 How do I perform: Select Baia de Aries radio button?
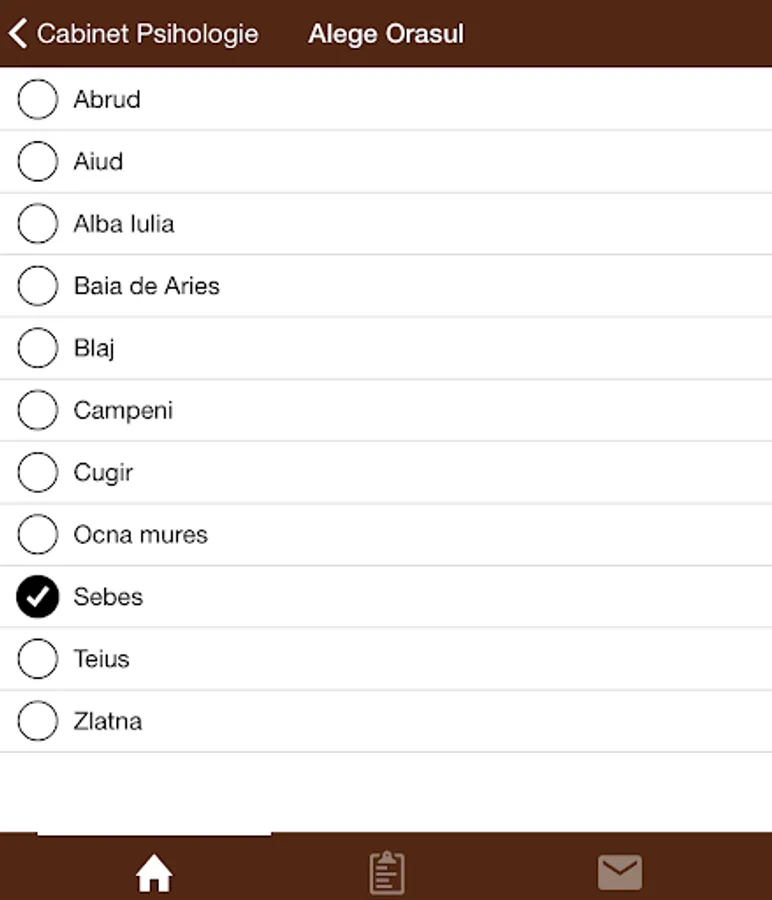click(x=38, y=286)
